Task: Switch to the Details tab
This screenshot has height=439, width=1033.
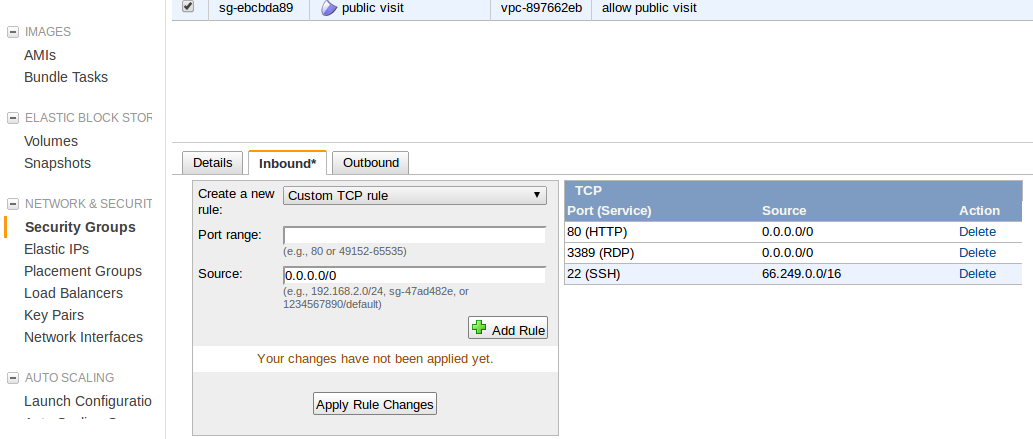Action: tap(212, 162)
